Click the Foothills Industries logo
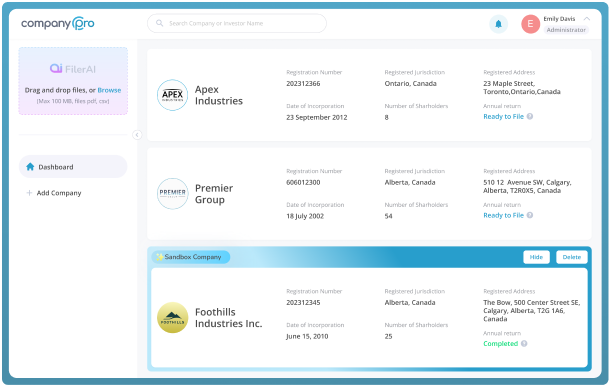611x387 pixels. pos(172,318)
